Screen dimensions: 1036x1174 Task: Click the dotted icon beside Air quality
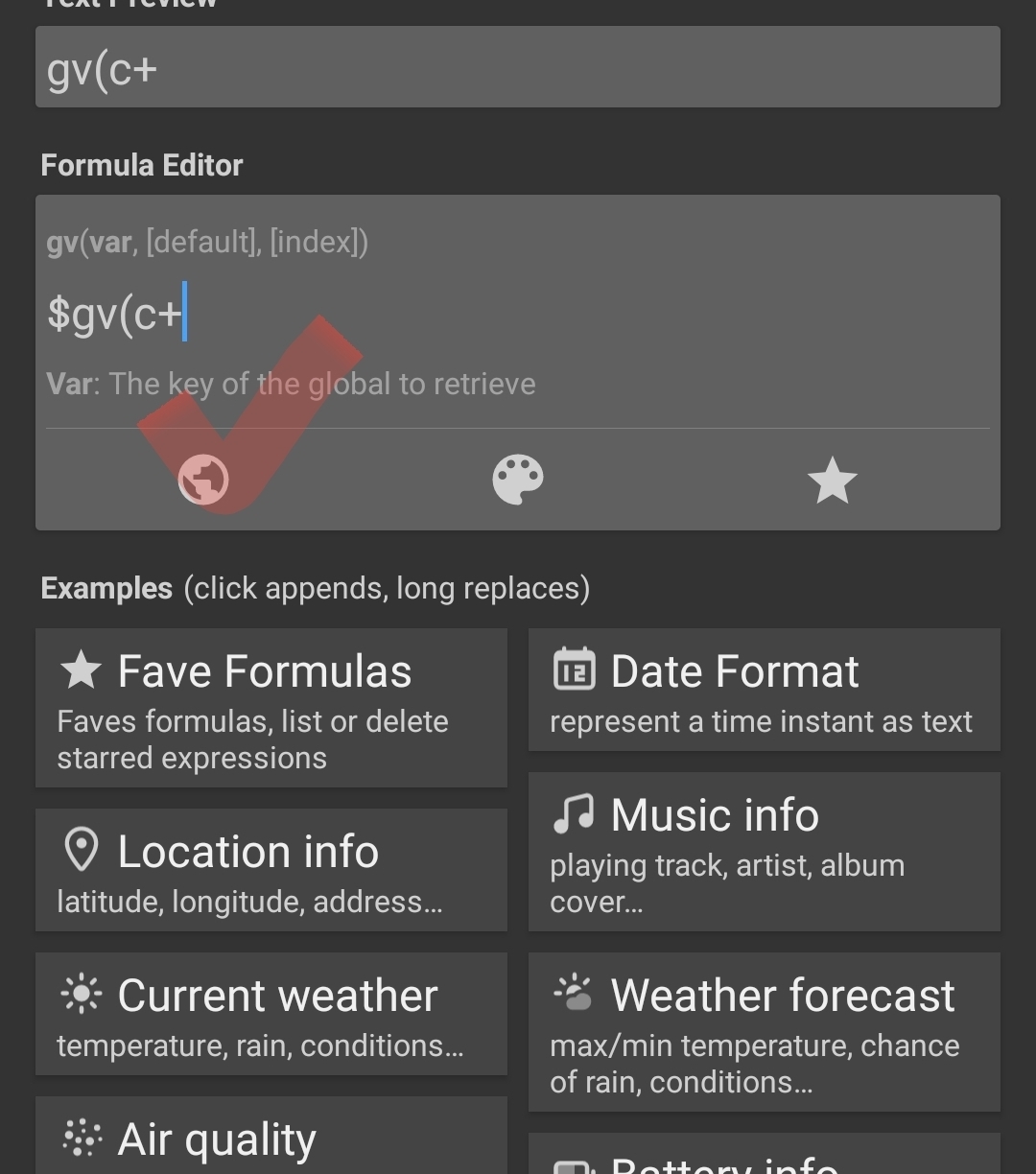pos(81,1139)
